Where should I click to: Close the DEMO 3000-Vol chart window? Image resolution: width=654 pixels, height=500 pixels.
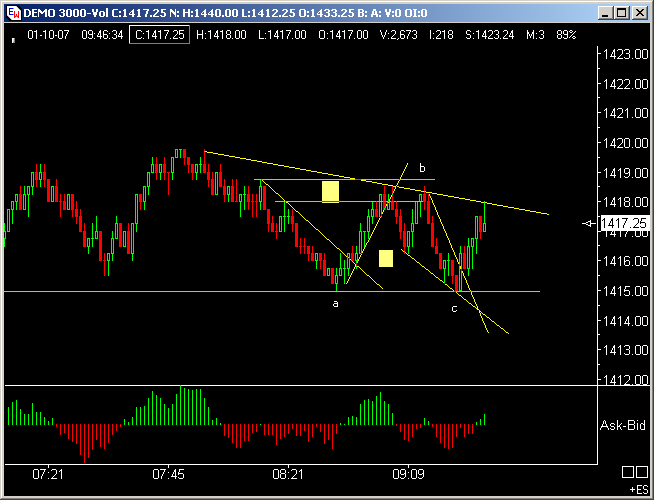(x=639, y=13)
